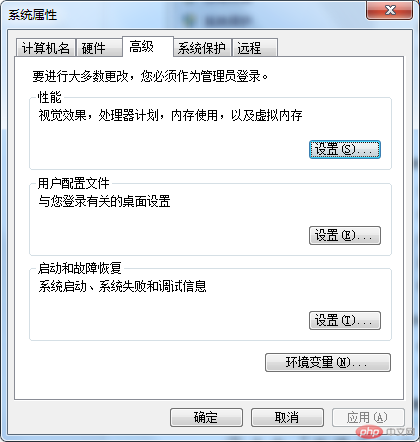Image resolution: width=420 pixels, height=442 pixels.
Task: Open the 环境变量(N) dialog
Action: tap(328, 362)
